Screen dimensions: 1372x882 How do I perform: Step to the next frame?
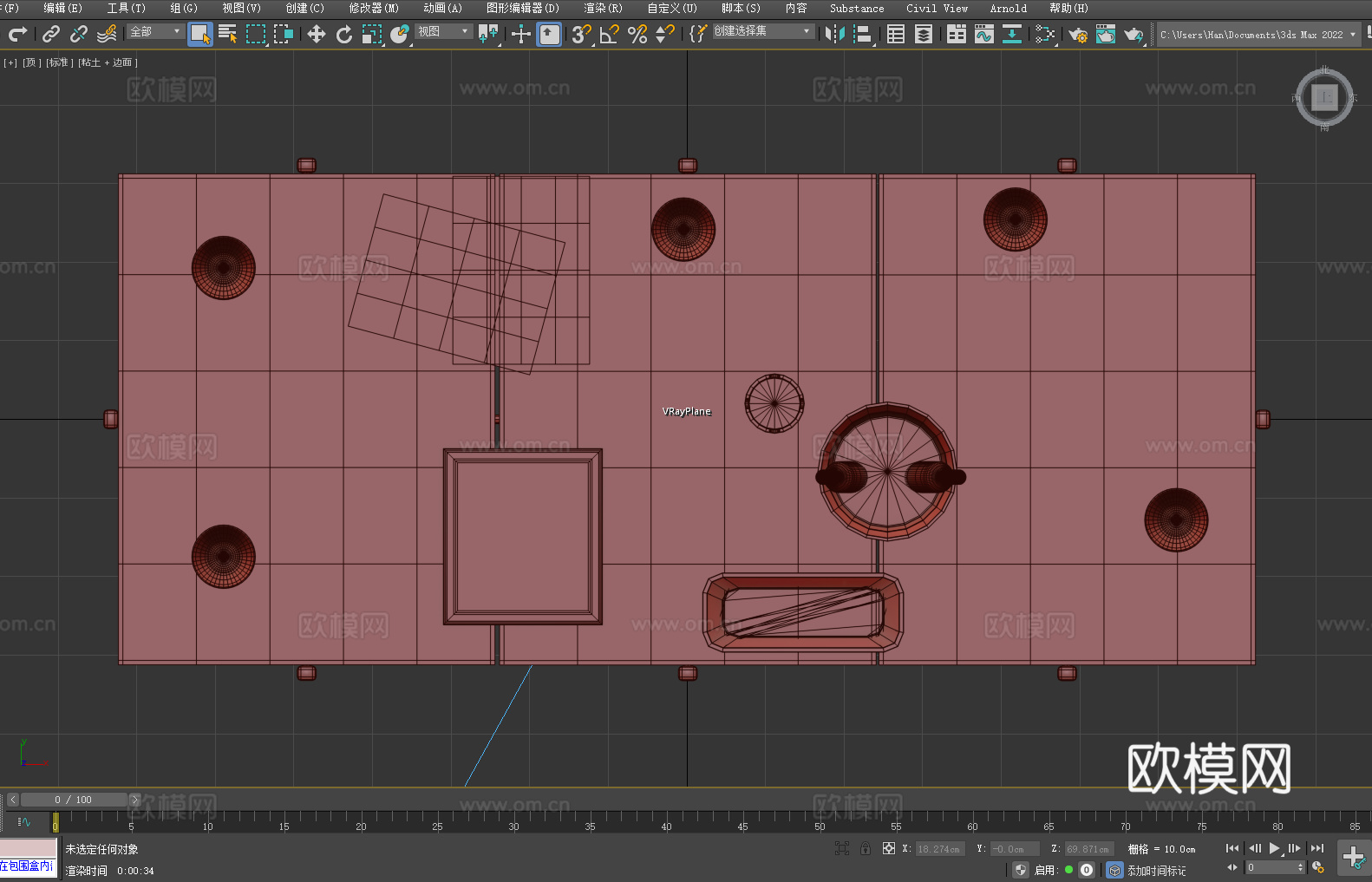tap(1295, 848)
